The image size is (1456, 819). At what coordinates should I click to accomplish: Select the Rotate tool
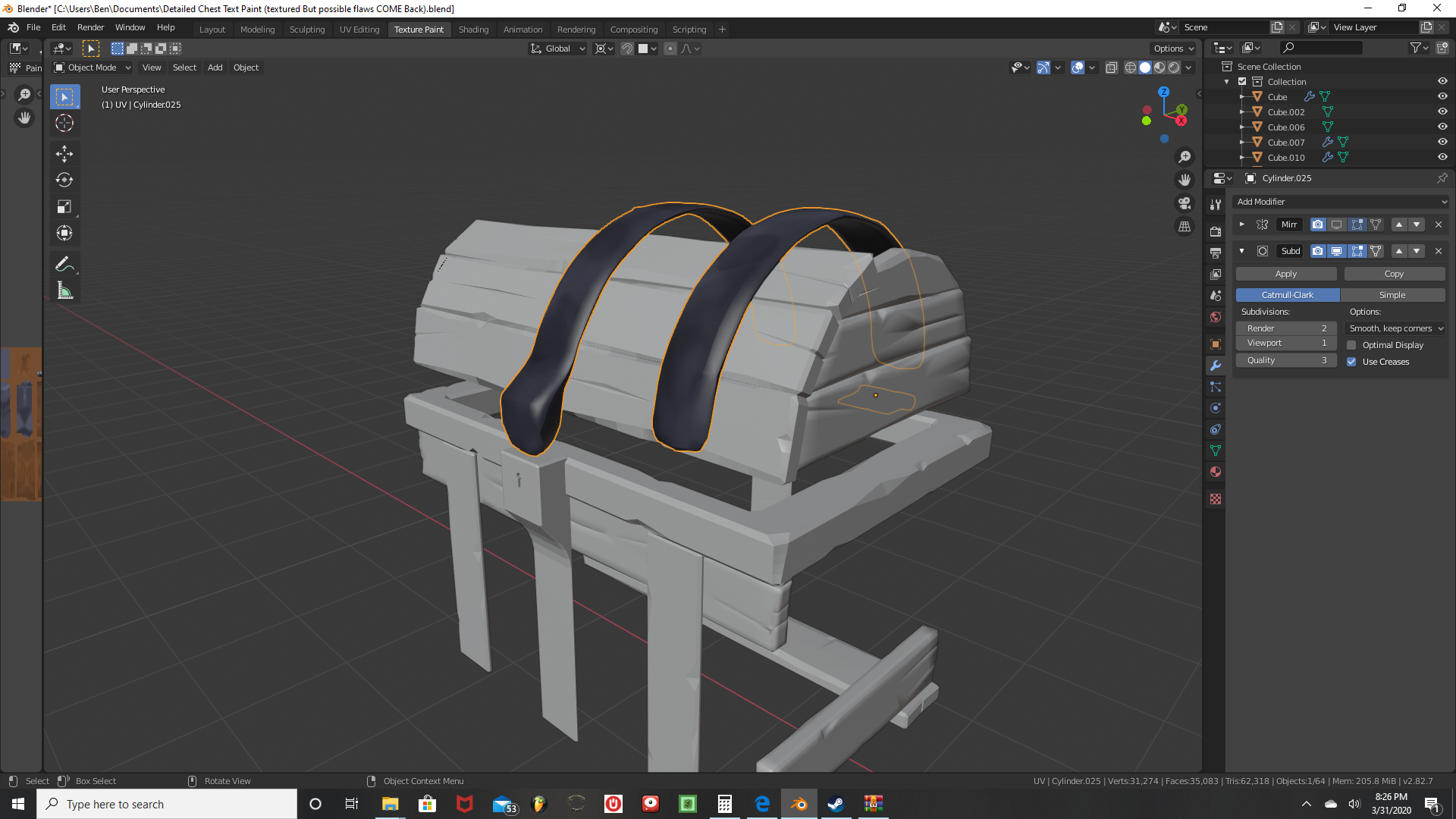tap(64, 180)
